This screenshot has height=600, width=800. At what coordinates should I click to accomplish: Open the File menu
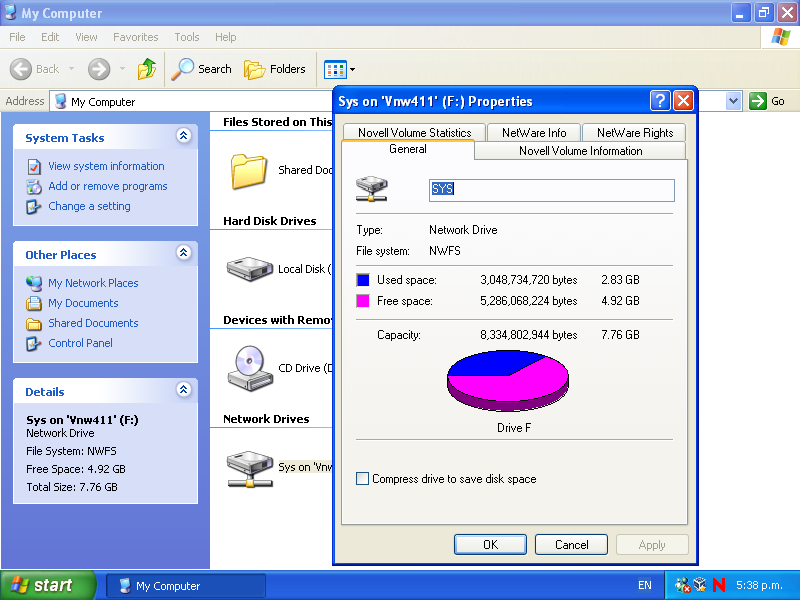point(17,37)
